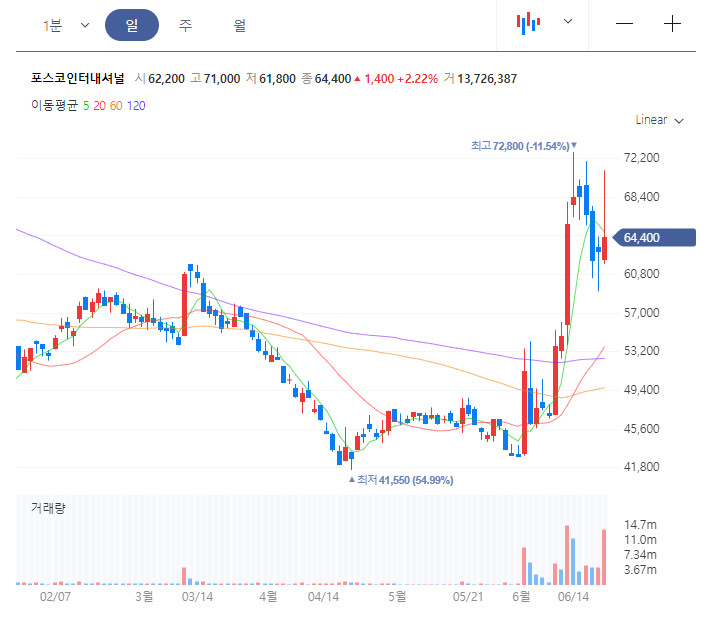Click the low price 61,800 value
This screenshot has width=713, height=623.
277,79
